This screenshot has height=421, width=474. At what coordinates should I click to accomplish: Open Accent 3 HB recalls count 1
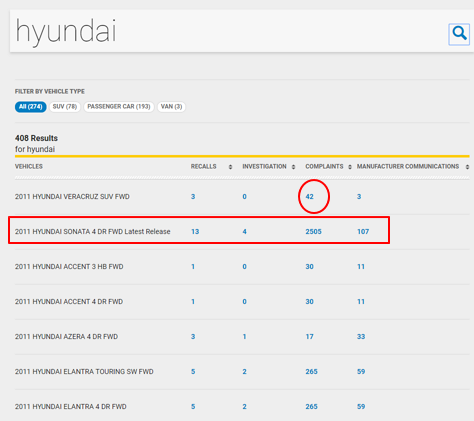pos(193,267)
